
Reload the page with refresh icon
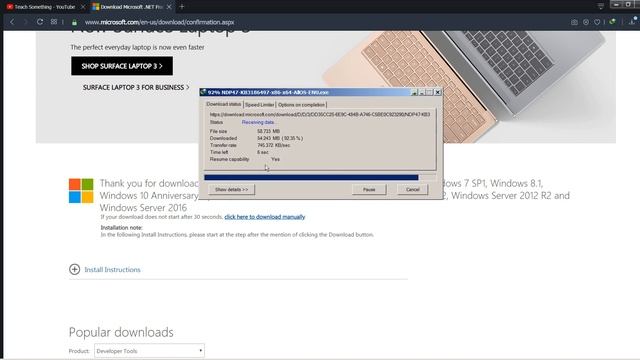coord(40,22)
